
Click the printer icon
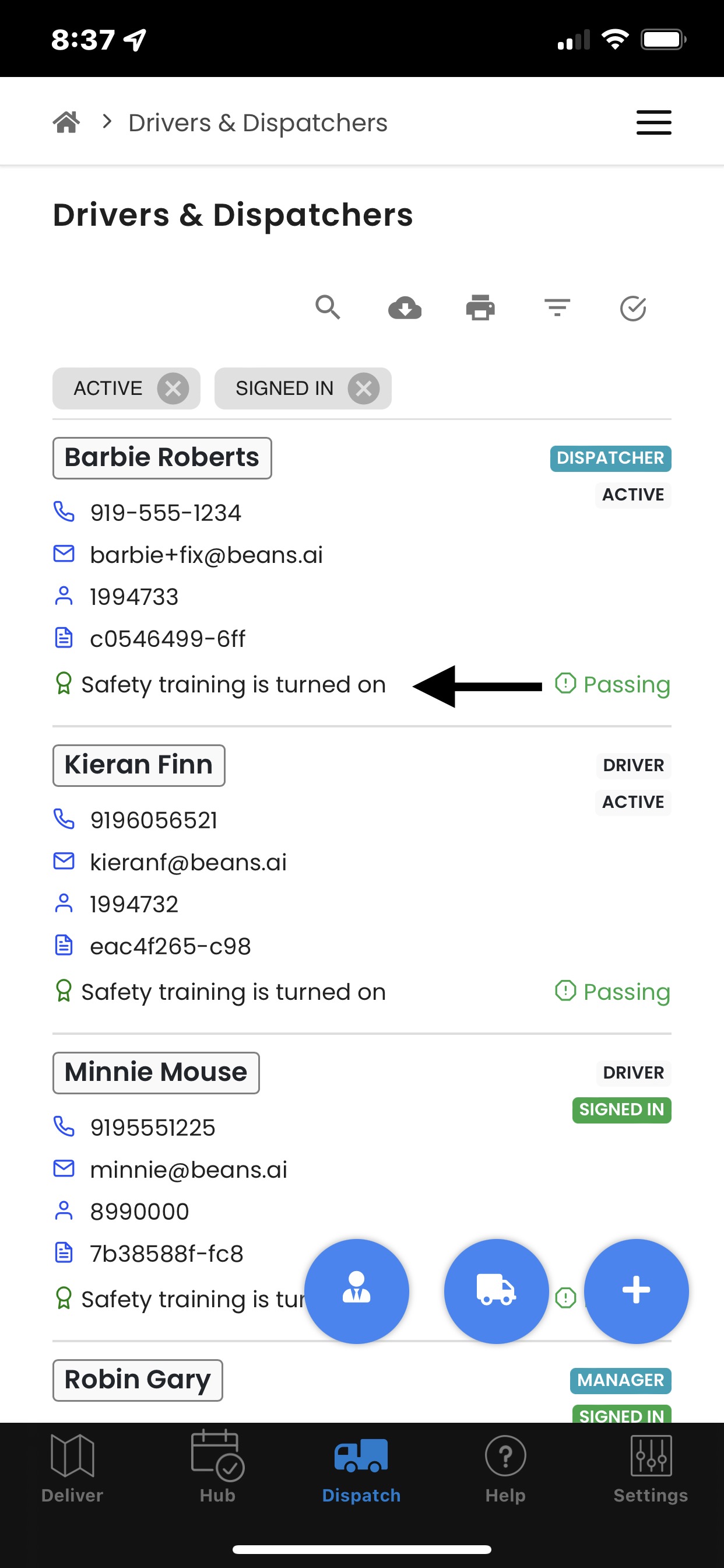(x=480, y=308)
